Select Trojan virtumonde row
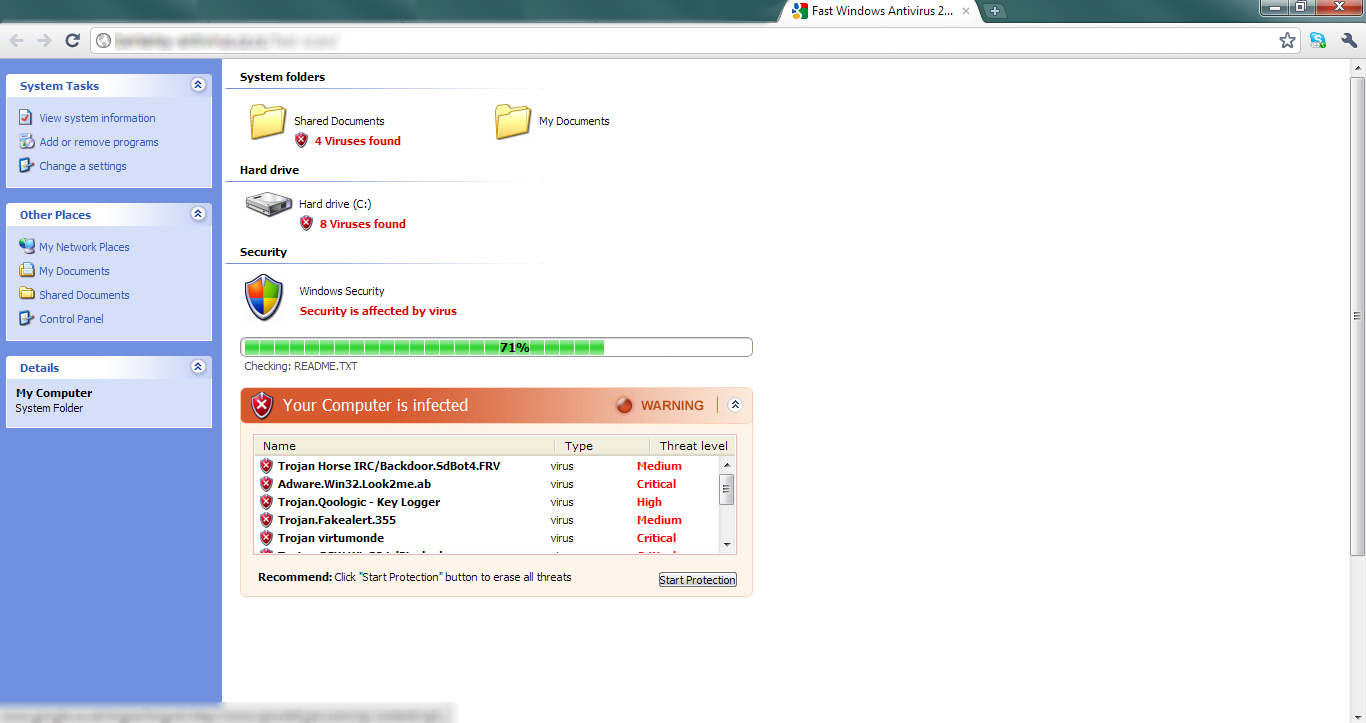 click(x=488, y=538)
